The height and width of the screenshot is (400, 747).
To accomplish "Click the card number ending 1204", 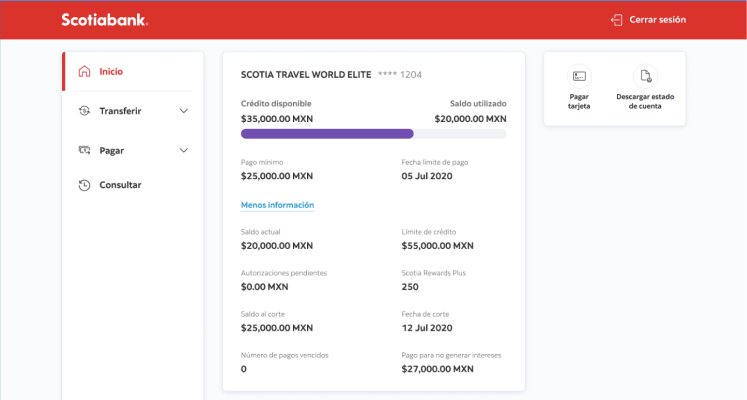I will (x=400, y=75).
